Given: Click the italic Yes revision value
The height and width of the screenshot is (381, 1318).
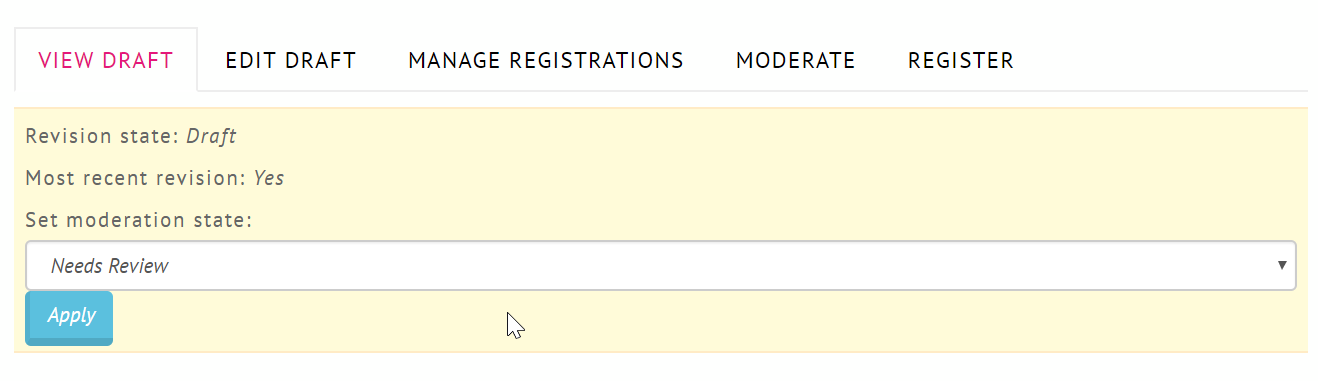Looking at the screenshot, I should 269,179.
